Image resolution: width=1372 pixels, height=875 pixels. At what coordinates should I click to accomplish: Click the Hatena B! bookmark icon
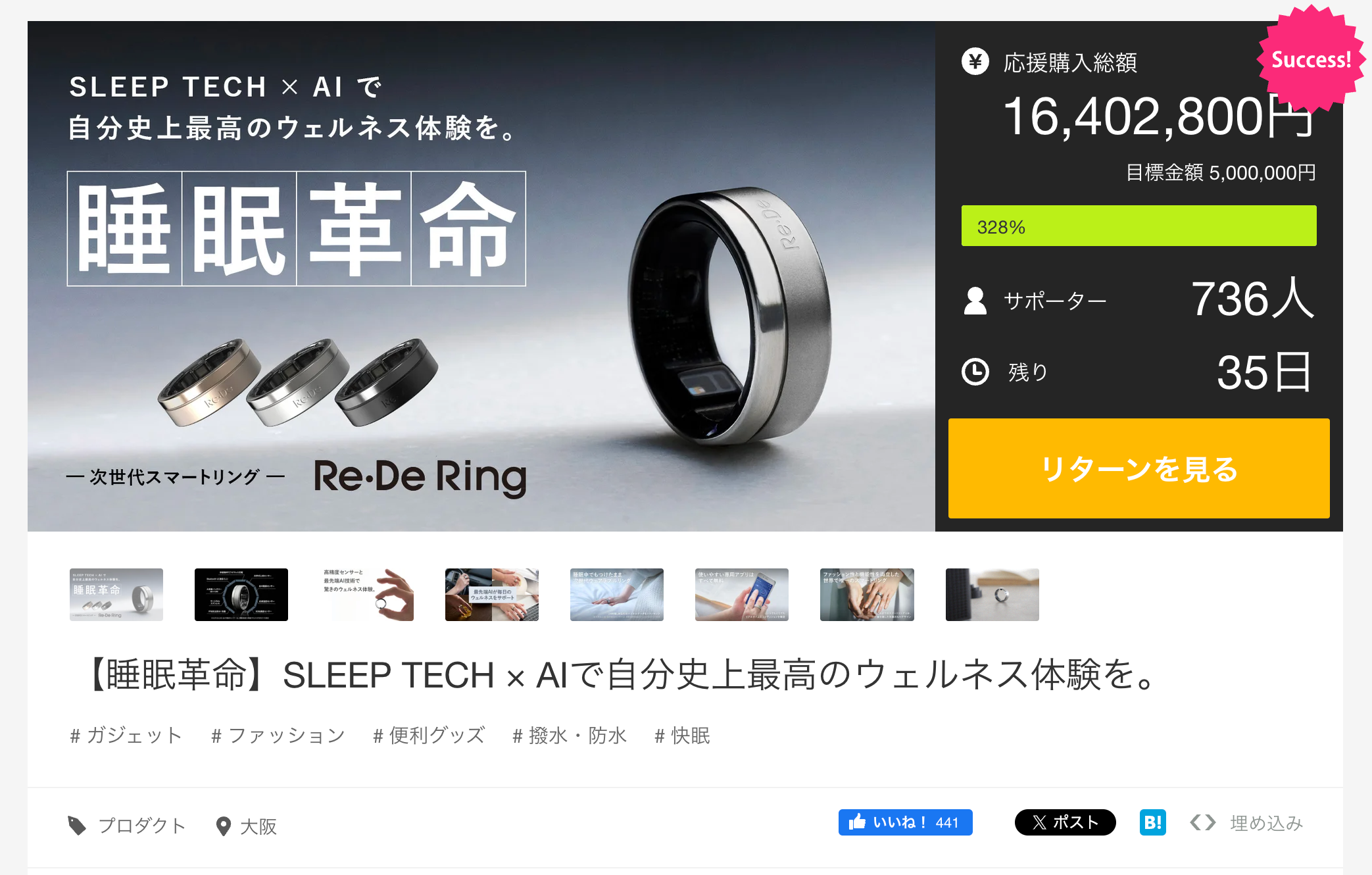click(1152, 822)
